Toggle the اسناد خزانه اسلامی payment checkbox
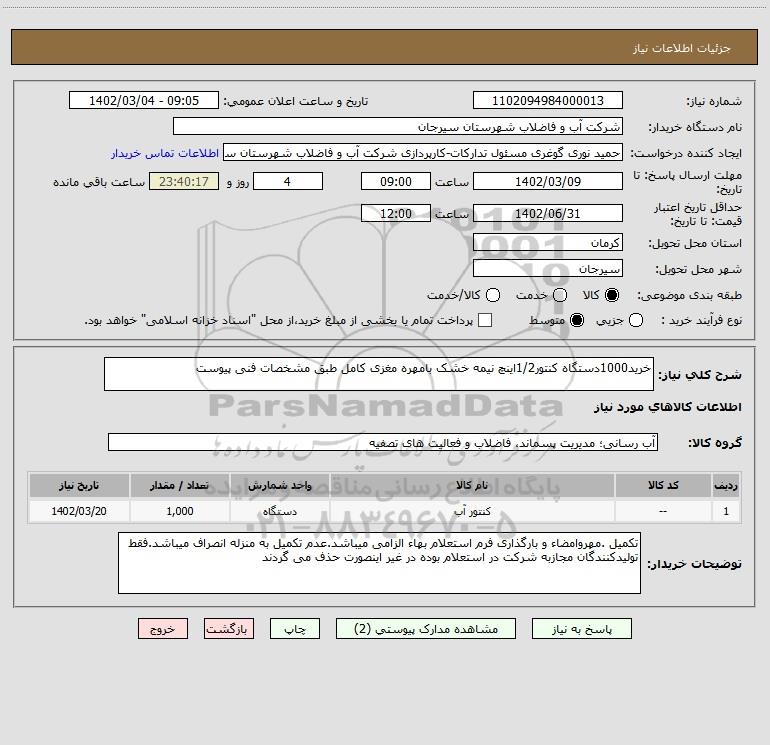Image resolution: width=770 pixels, height=745 pixels. tap(485, 320)
